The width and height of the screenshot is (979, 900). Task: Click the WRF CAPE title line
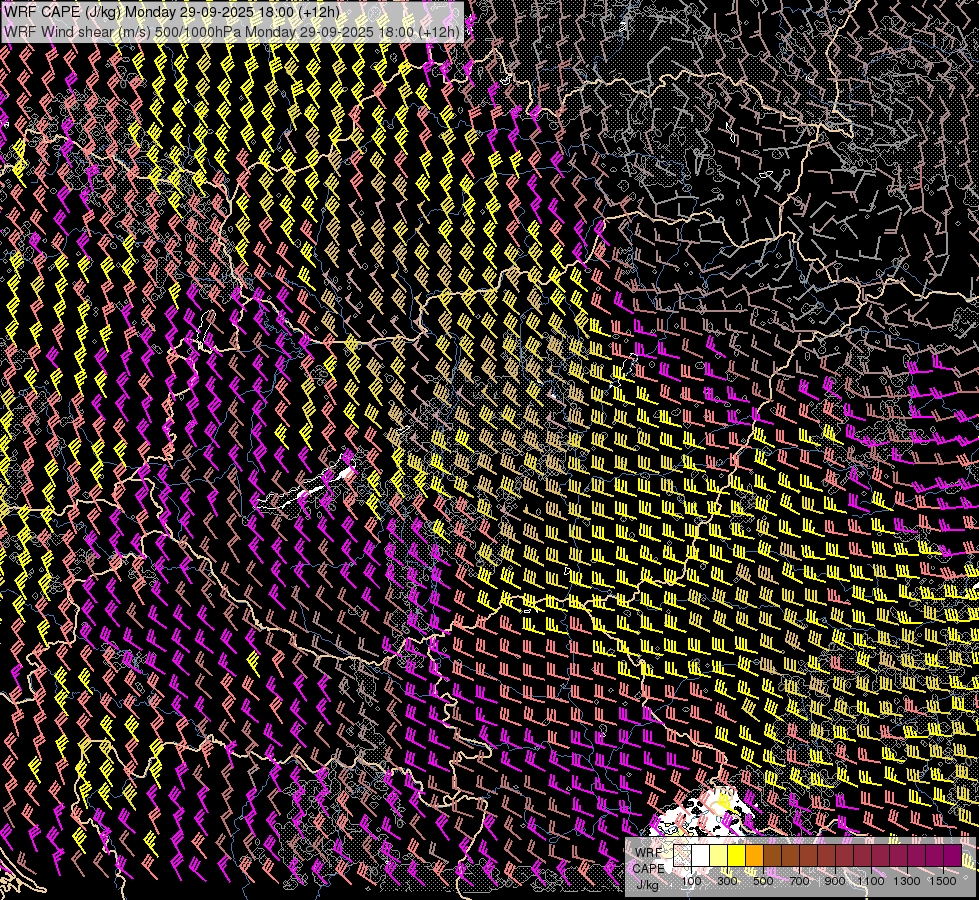pyautogui.click(x=172, y=11)
